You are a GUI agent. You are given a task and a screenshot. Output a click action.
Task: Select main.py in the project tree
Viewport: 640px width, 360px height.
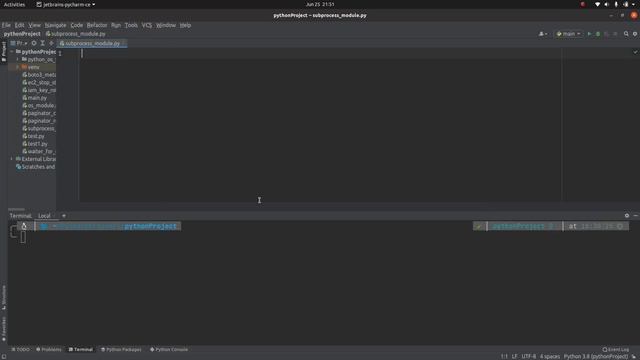pos(35,98)
